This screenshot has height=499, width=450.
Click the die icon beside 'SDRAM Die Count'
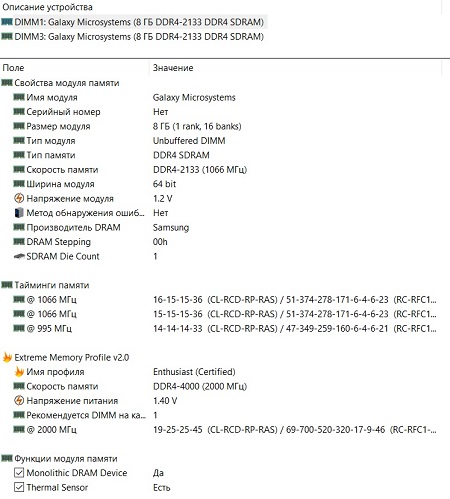19,256
